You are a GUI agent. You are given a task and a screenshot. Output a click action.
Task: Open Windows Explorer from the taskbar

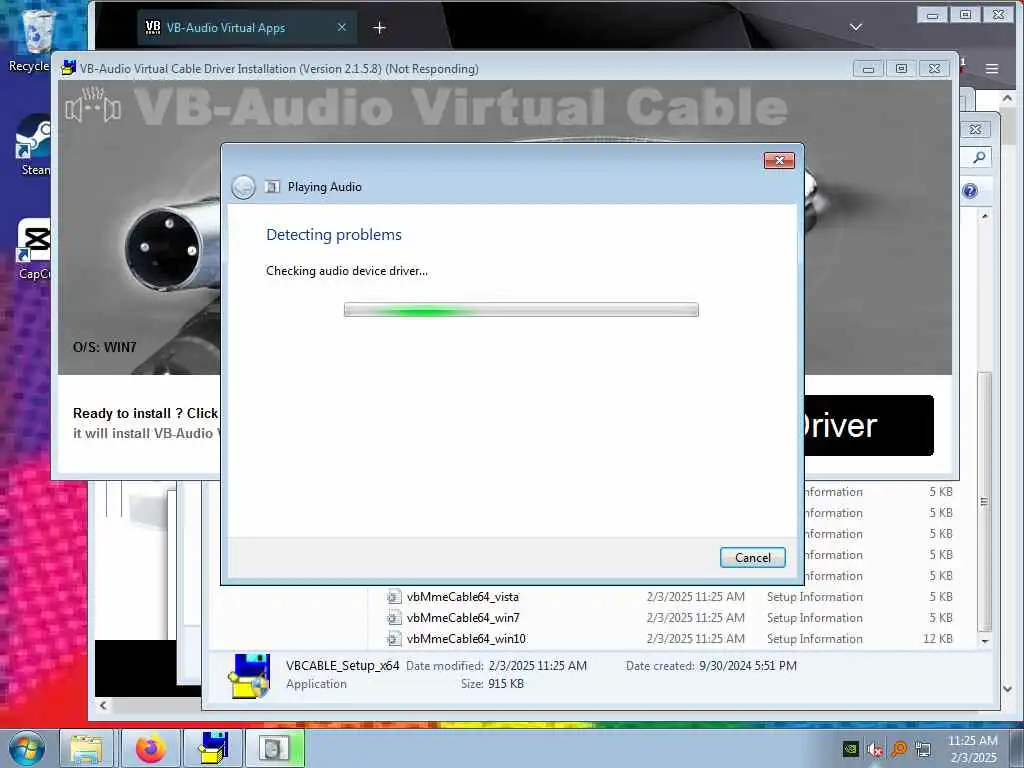click(86, 749)
